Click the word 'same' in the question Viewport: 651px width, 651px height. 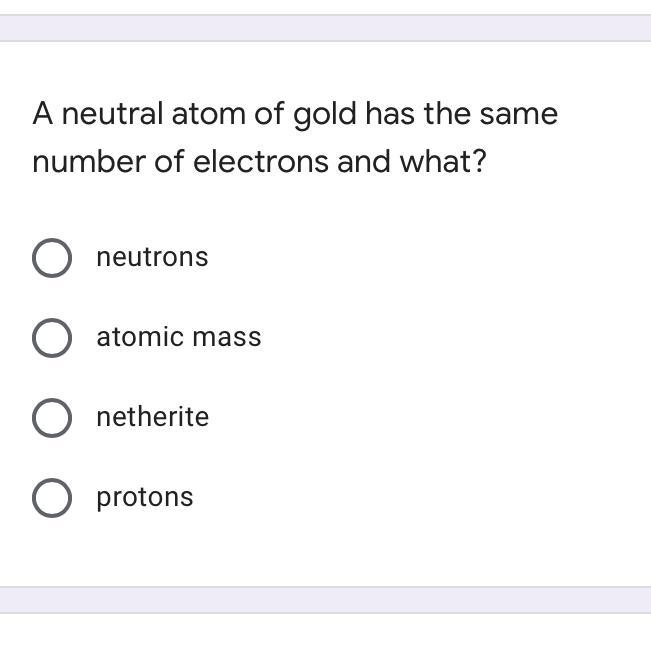pyautogui.click(x=519, y=115)
